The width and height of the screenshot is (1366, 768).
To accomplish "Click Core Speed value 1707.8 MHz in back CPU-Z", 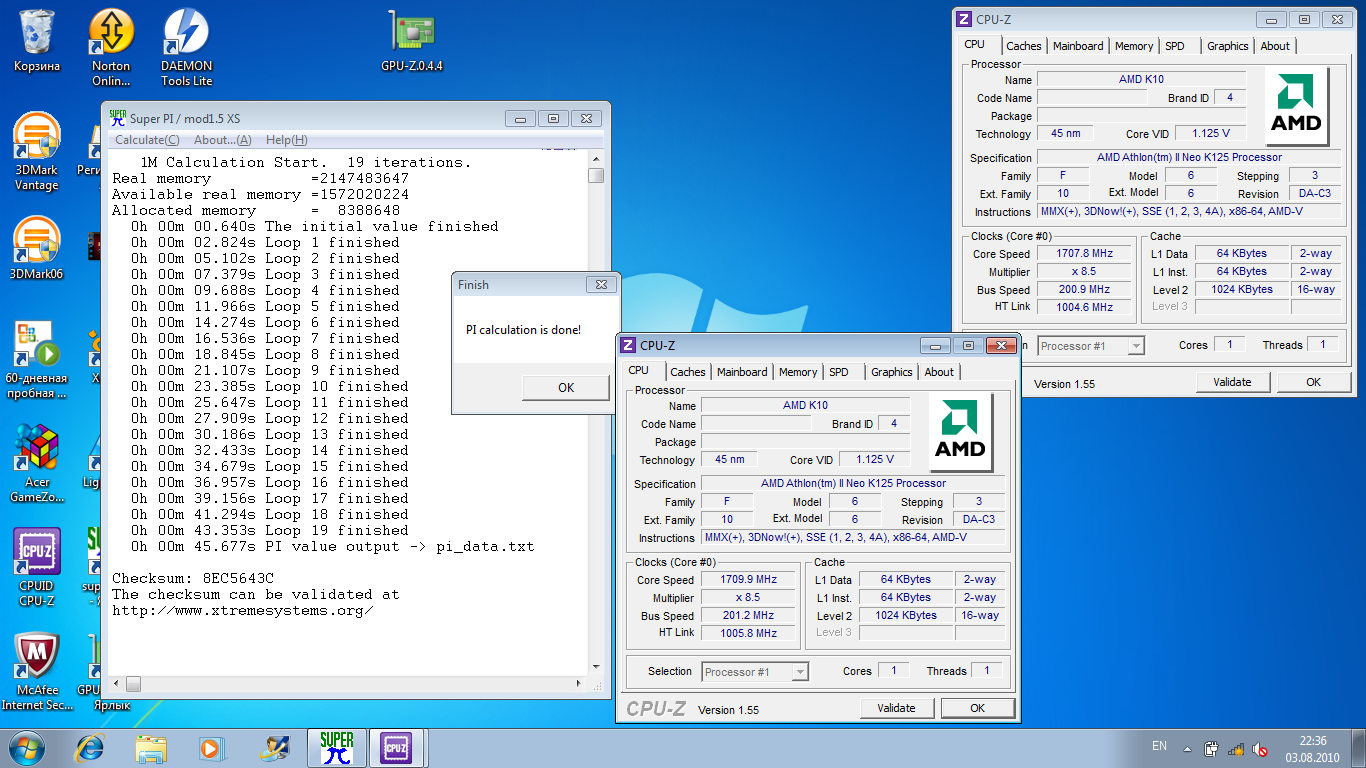I will pos(1085,254).
